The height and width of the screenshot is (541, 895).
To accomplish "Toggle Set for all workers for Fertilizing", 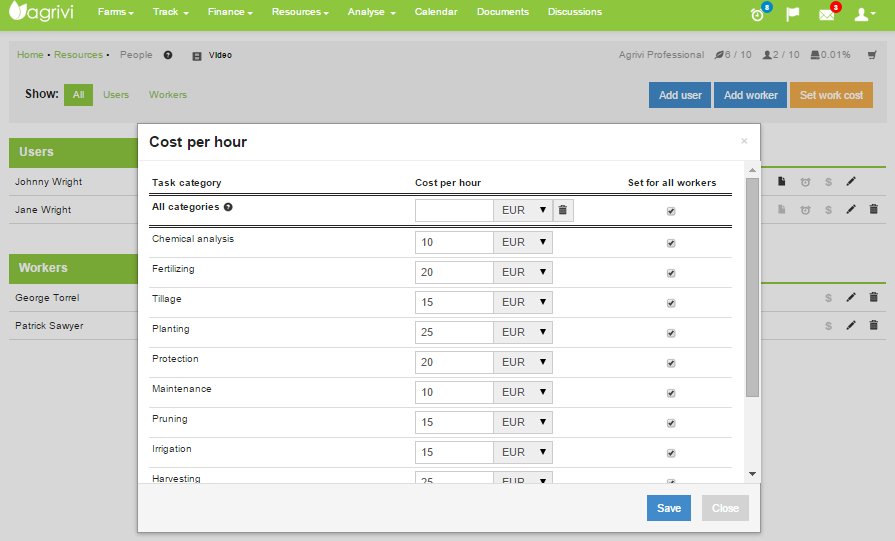I will (x=671, y=273).
